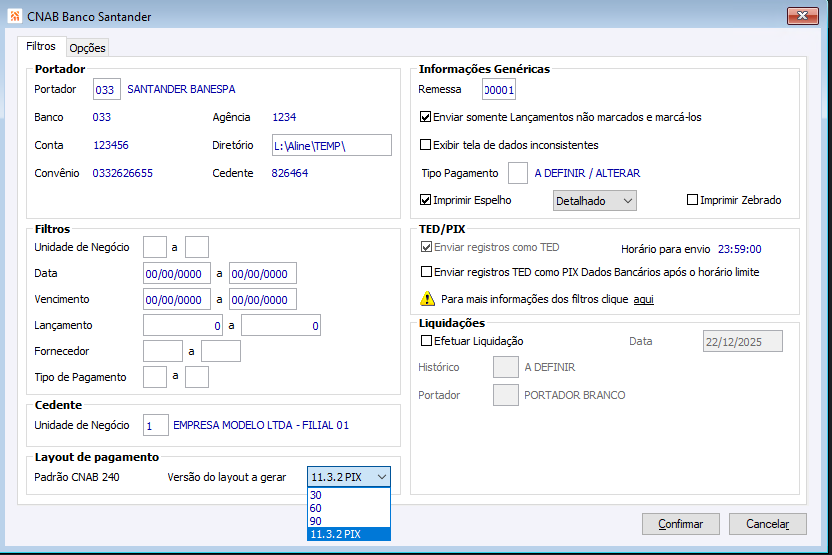Click the Lançamento starting number field
The width and height of the screenshot is (832, 555).
click(183, 325)
